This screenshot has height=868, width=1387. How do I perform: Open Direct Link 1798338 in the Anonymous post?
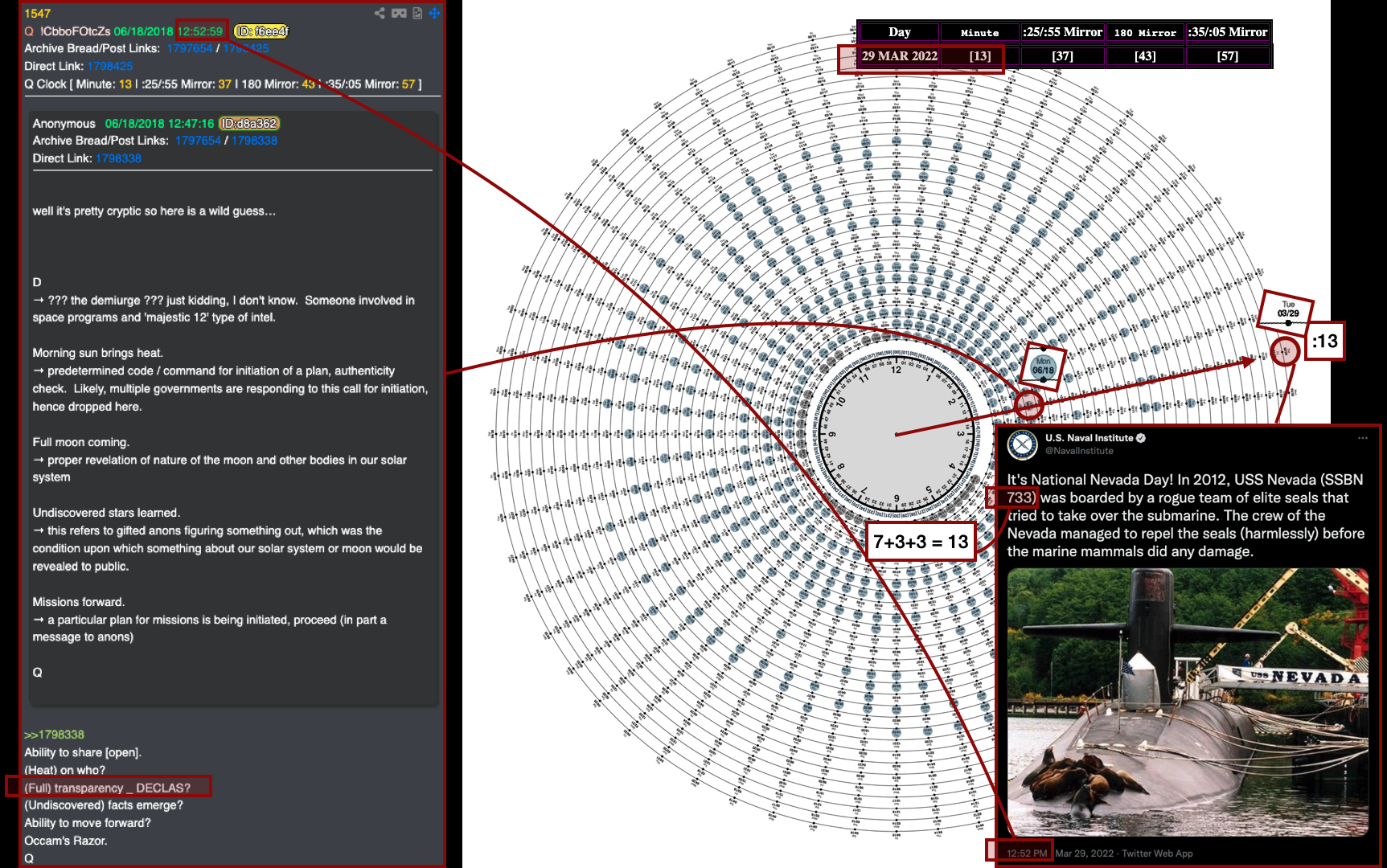coord(118,159)
